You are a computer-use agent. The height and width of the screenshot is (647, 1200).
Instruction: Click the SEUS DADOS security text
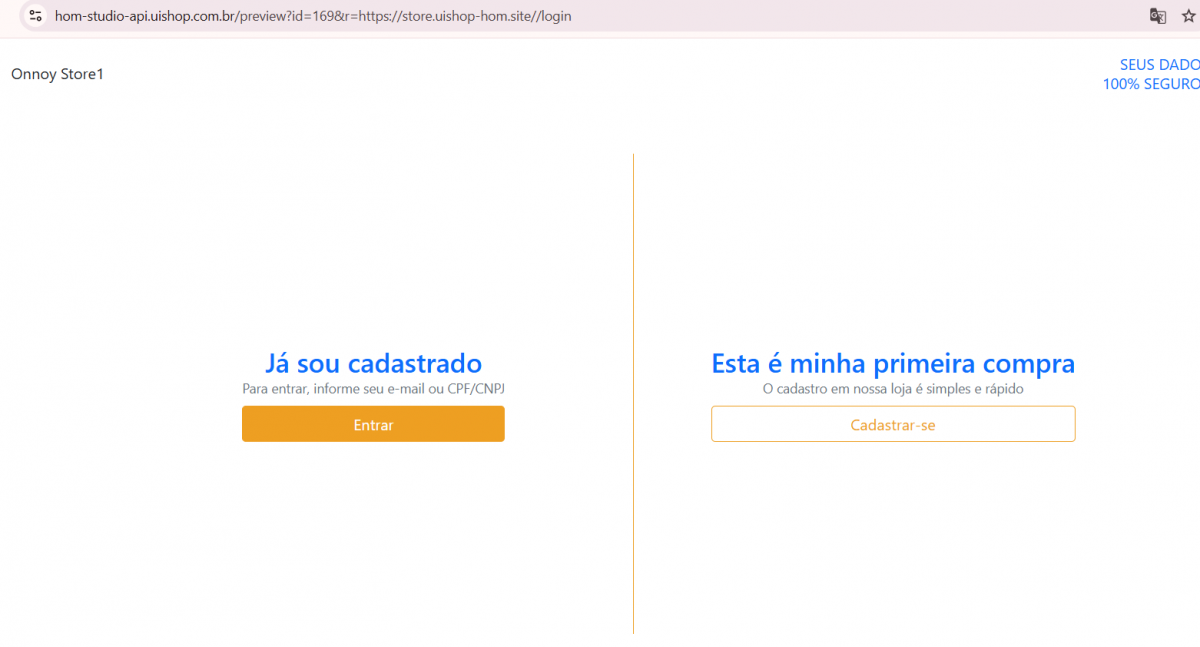pyautogui.click(x=1158, y=65)
